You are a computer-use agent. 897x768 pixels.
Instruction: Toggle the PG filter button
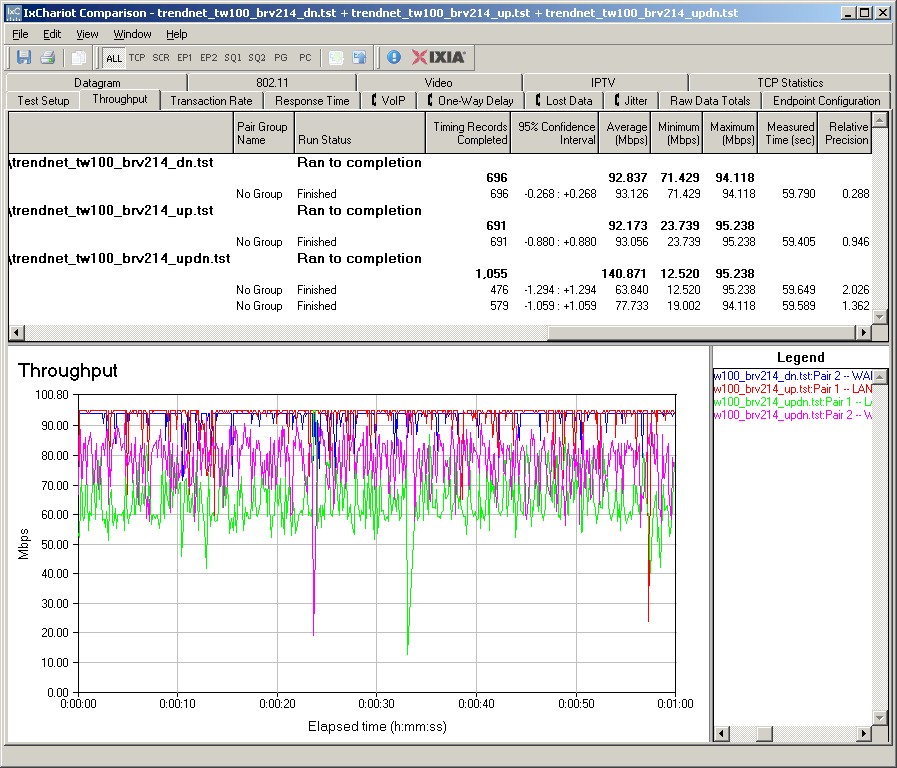pos(281,57)
